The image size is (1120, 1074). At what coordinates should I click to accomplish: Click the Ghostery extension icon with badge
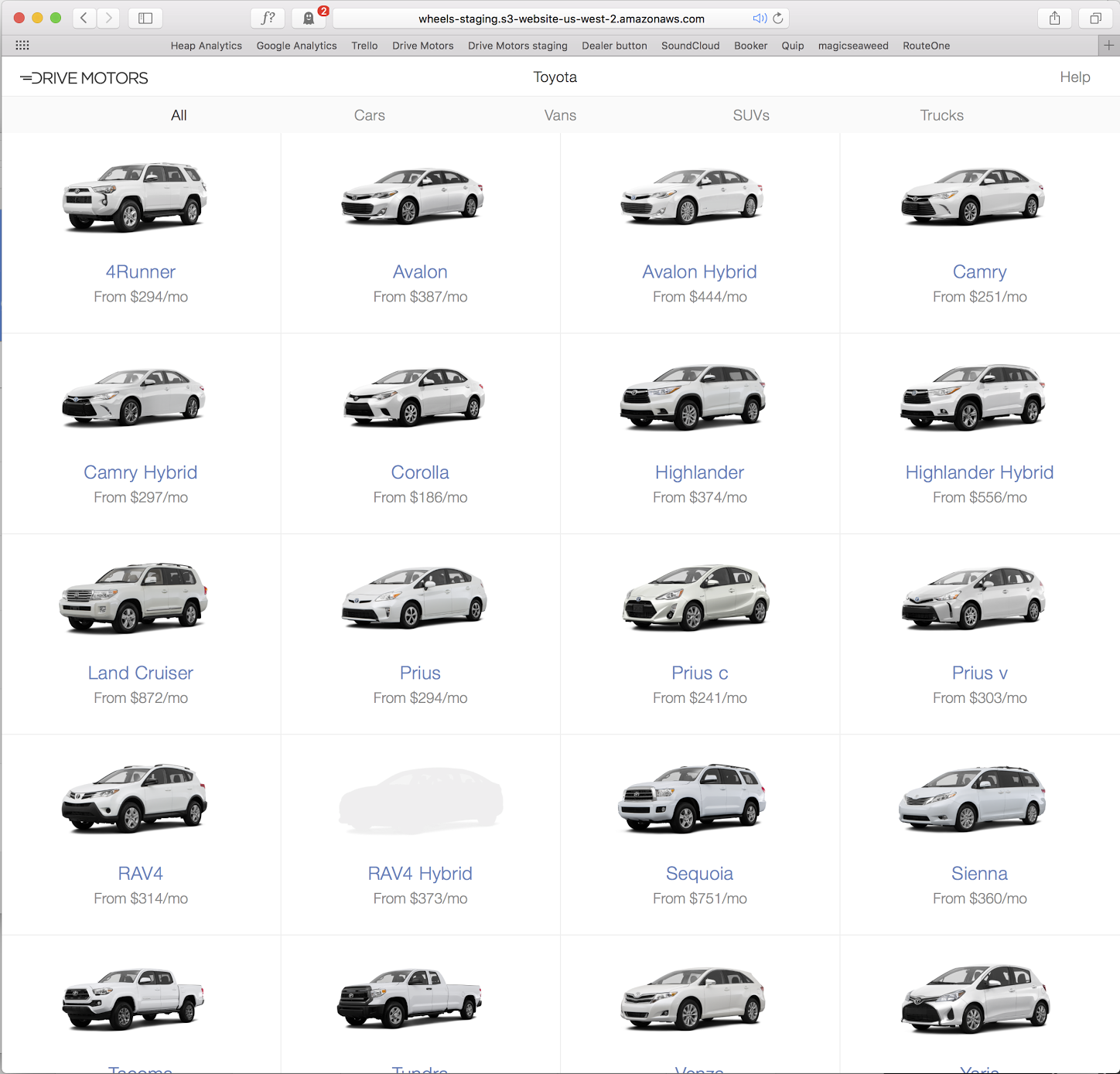pos(309,18)
